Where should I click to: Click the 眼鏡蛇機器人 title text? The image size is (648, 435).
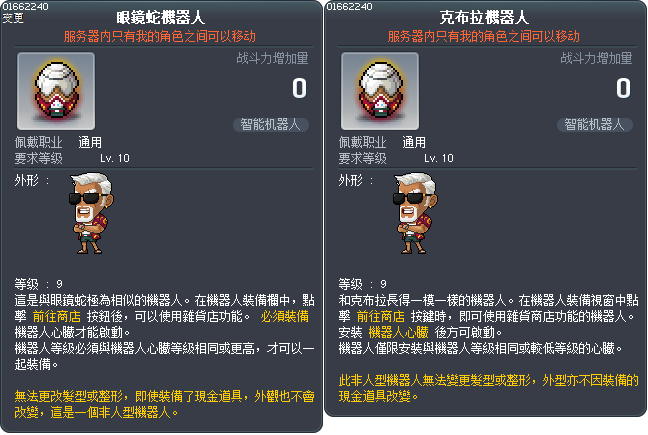tap(160, 18)
